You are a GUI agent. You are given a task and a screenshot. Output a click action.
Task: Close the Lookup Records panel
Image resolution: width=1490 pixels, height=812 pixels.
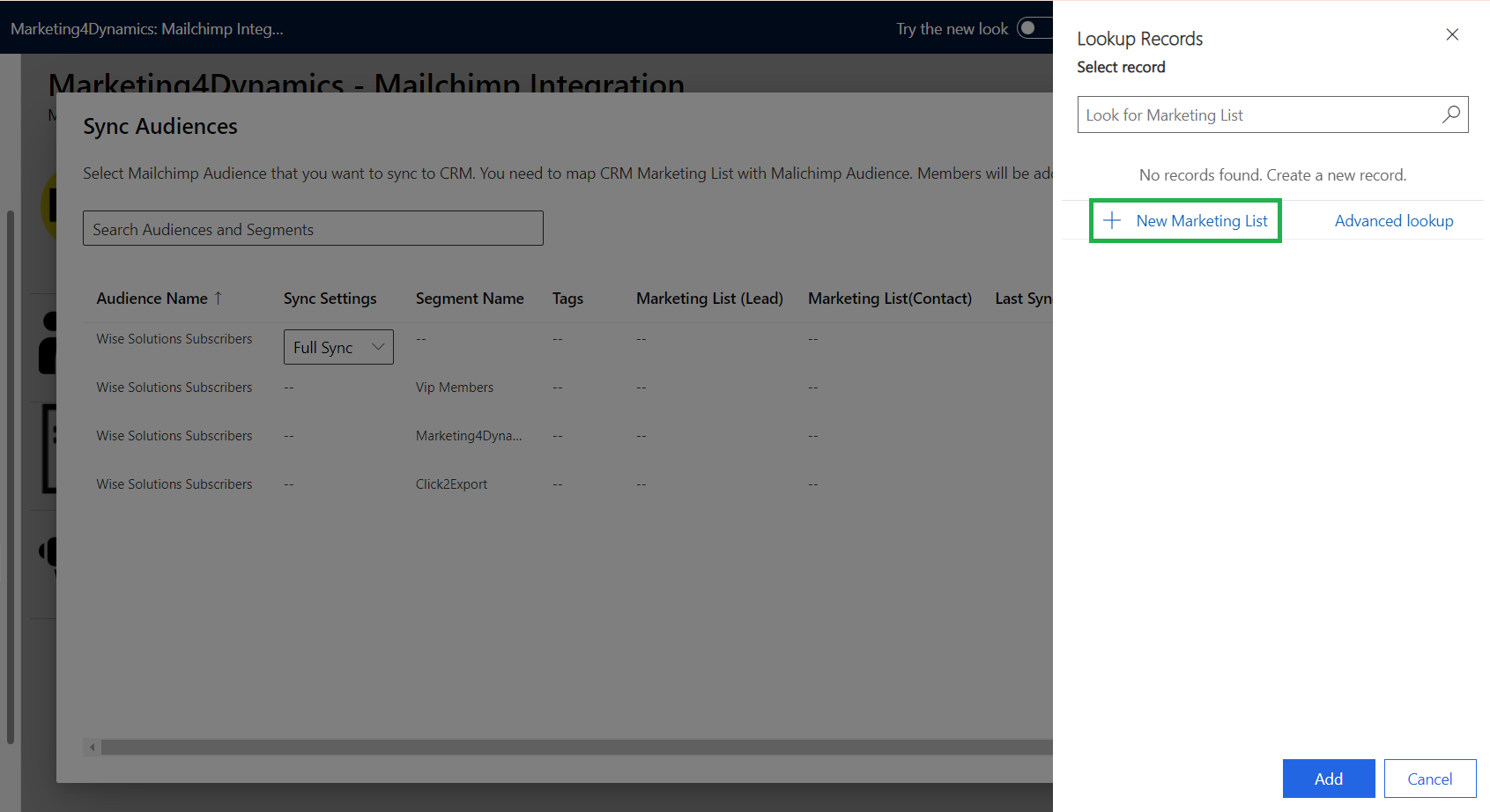point(1452,34)
